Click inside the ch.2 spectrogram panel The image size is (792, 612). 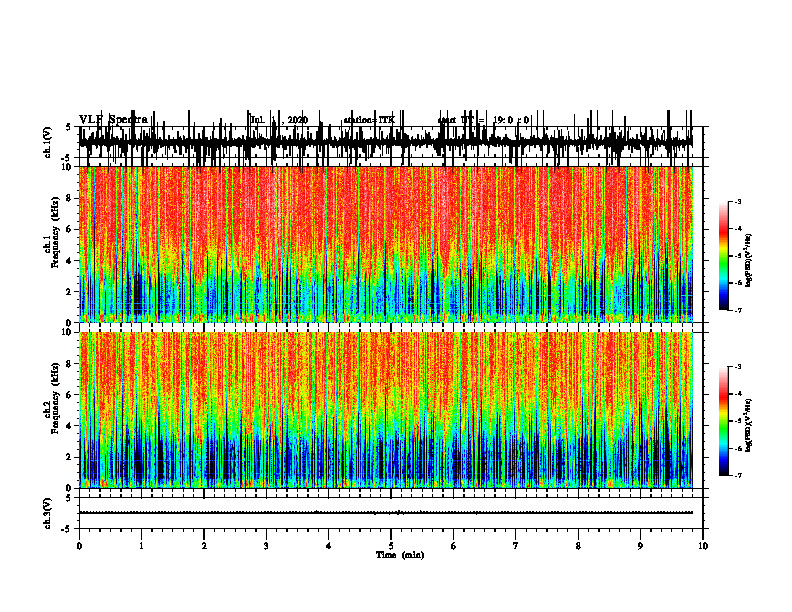point(385,410)
